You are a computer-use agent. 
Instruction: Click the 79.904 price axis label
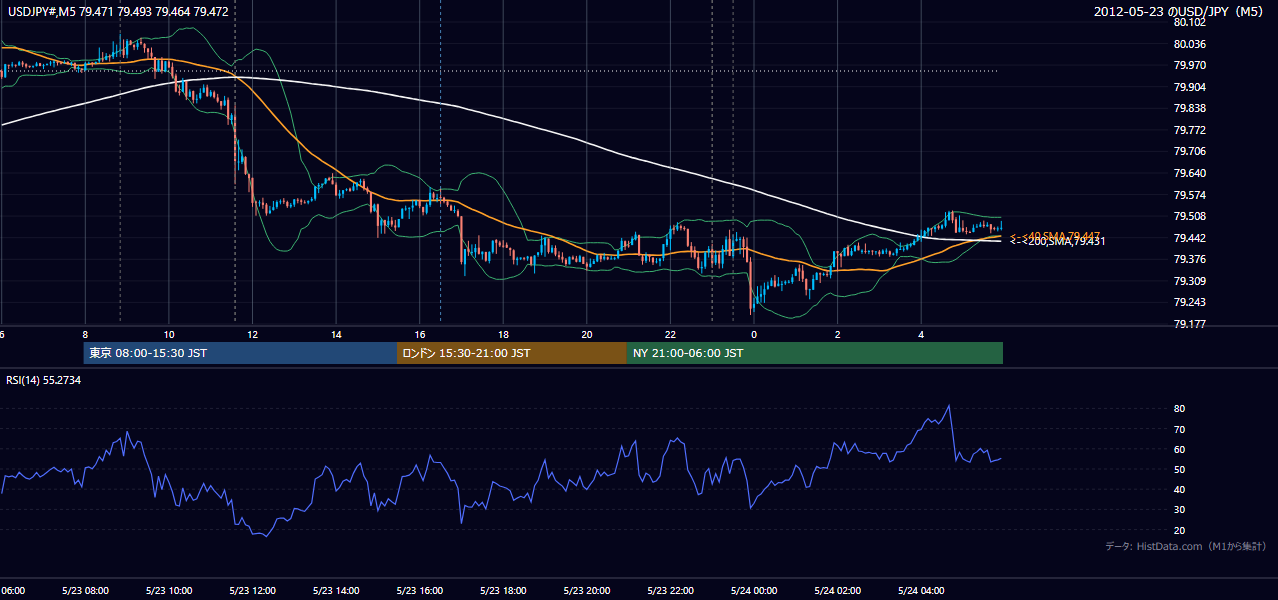(x=1188, y=87)
